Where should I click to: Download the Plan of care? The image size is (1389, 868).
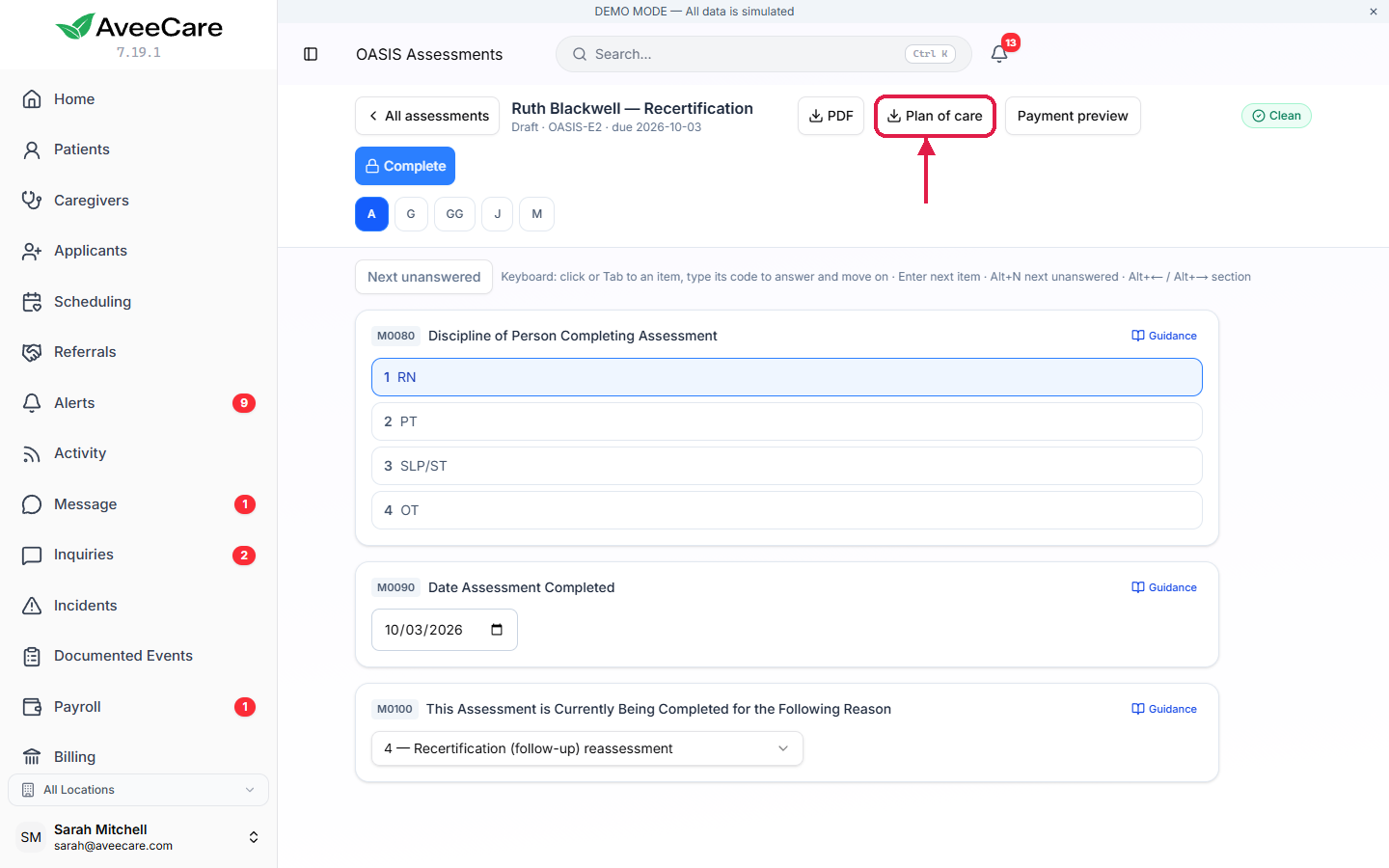pos(935,116)
